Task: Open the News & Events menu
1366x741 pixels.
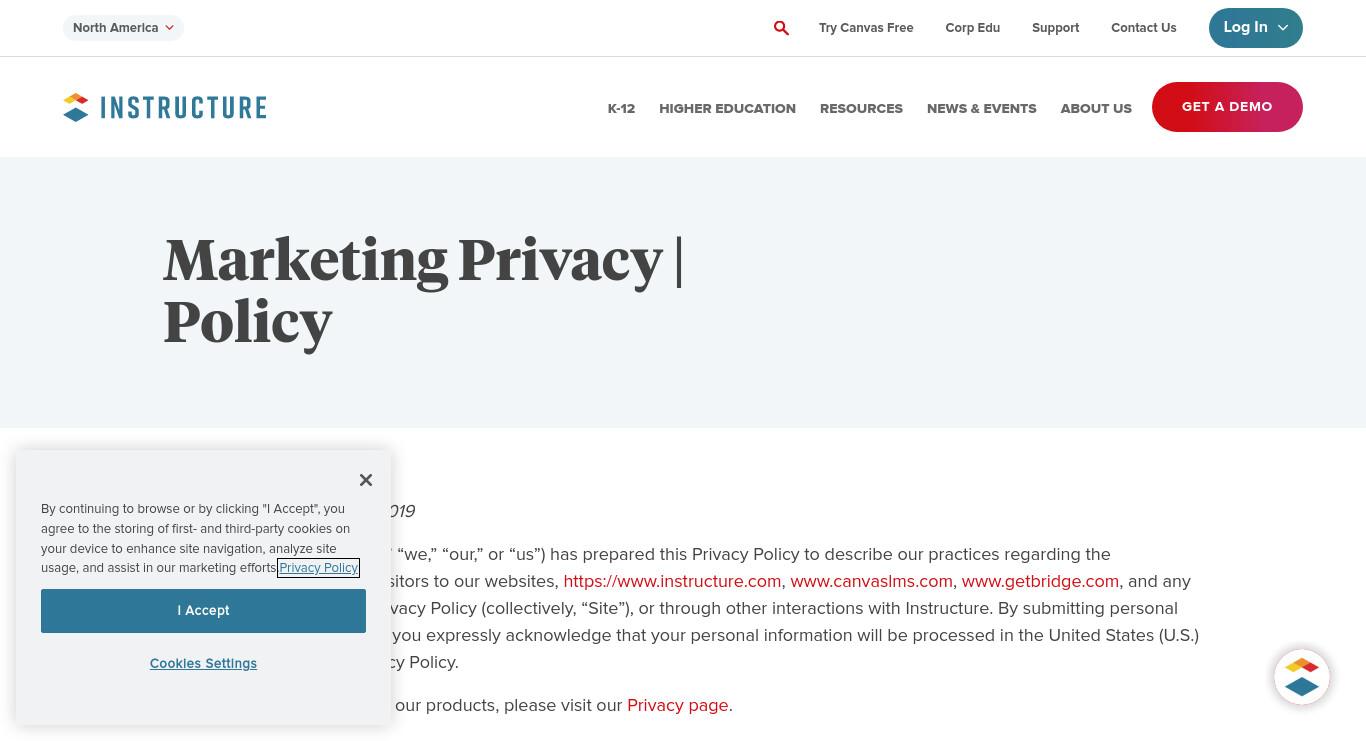Action: pos(981,108)
